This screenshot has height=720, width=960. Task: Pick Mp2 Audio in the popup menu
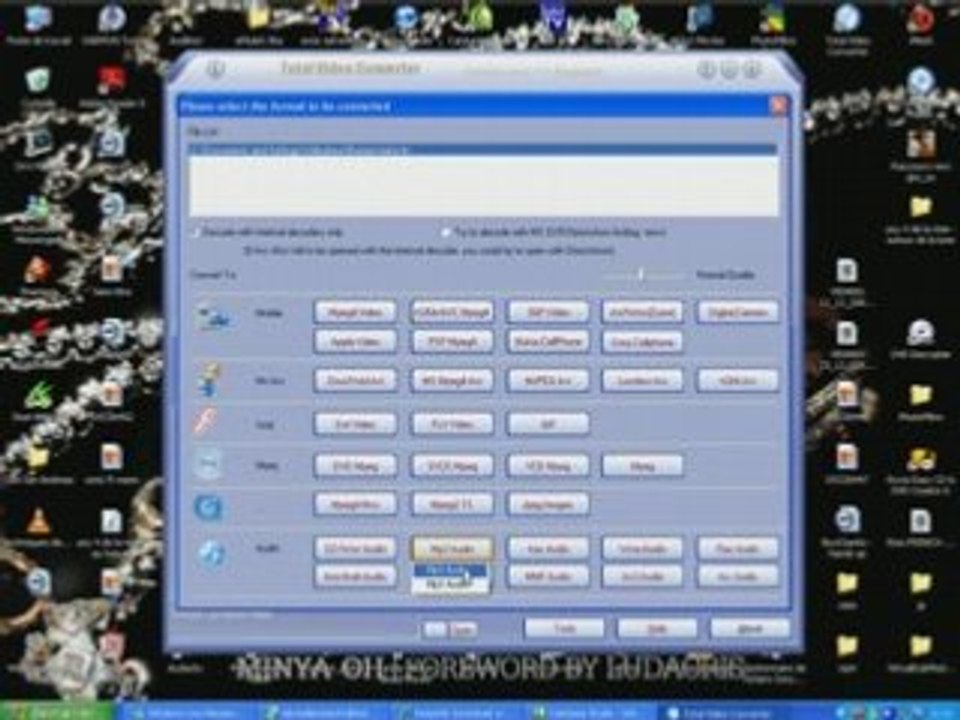click(x=450, y=584)
